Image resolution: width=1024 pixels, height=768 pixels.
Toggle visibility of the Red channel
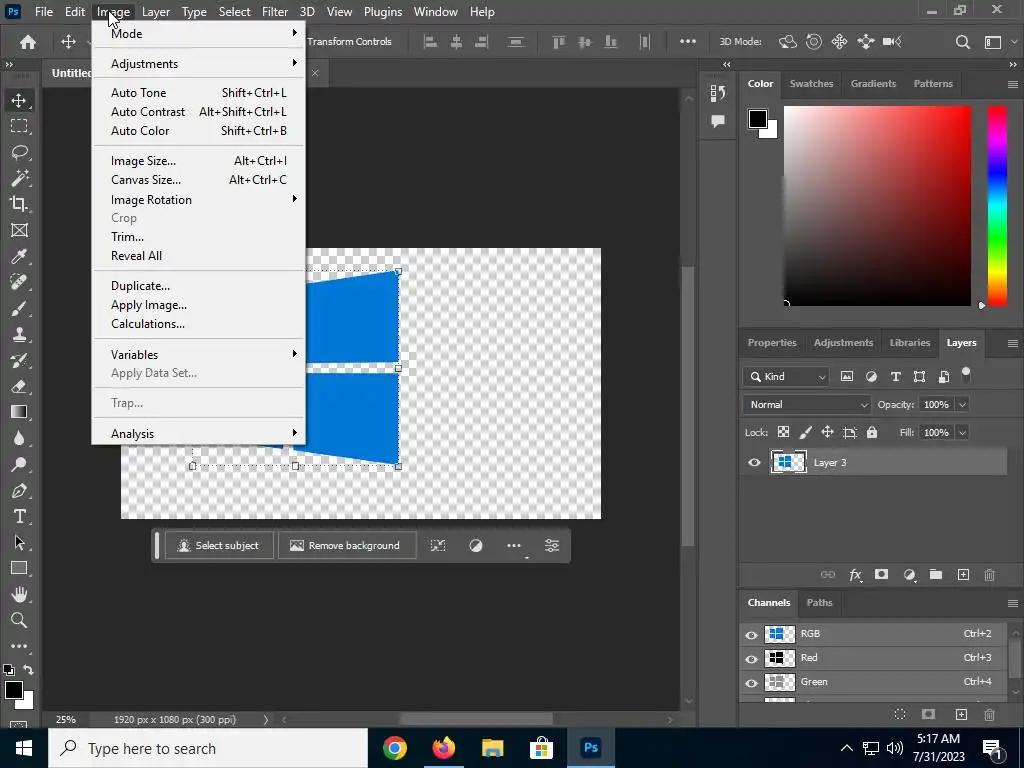pyautogui.click(x=752, y=658)
